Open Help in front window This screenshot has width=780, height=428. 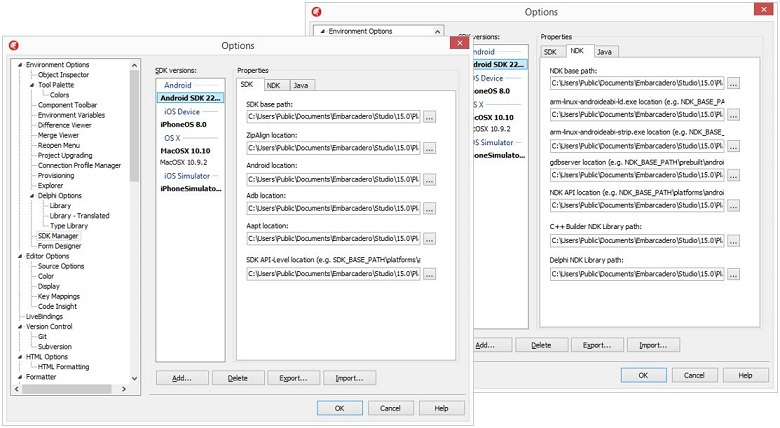tap(441, 408)
